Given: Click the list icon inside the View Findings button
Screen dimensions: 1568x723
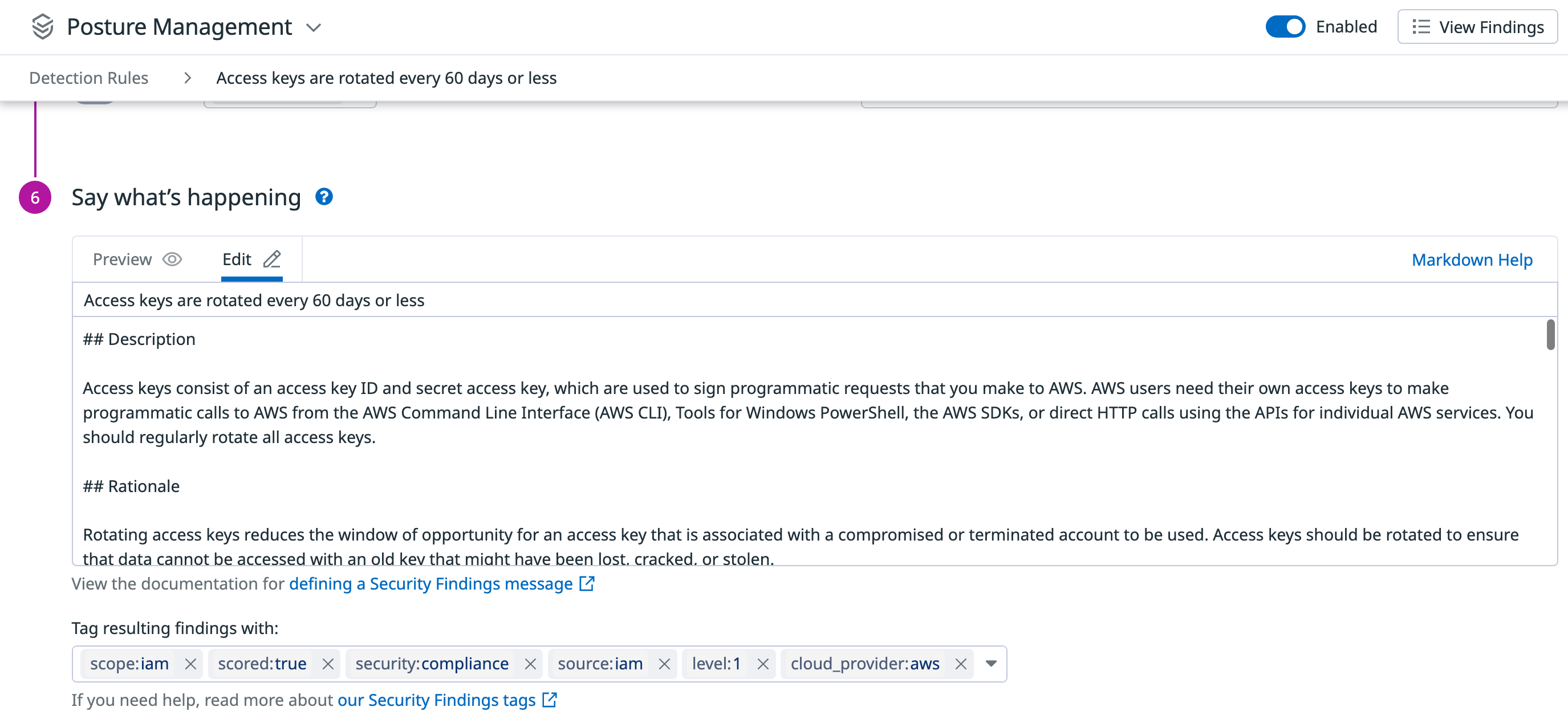Looking at the screenshot, I should coord(1421,27).
